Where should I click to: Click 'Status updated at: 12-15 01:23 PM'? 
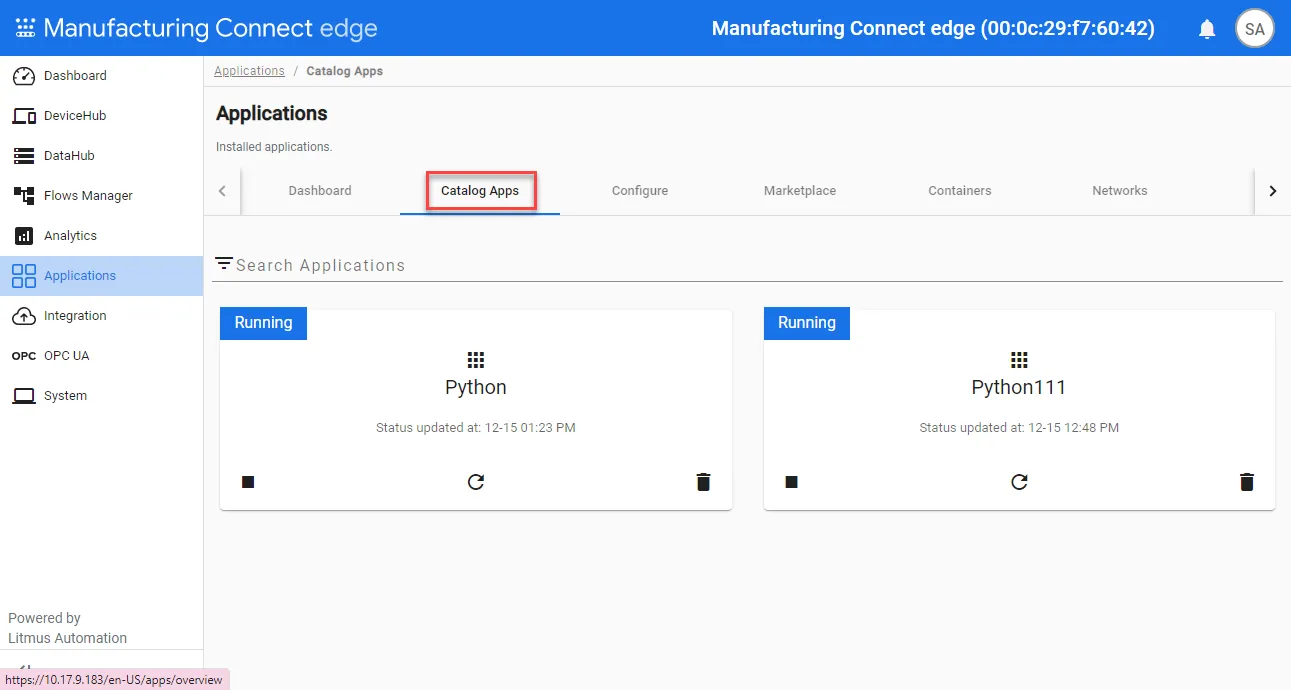(476, 428)
